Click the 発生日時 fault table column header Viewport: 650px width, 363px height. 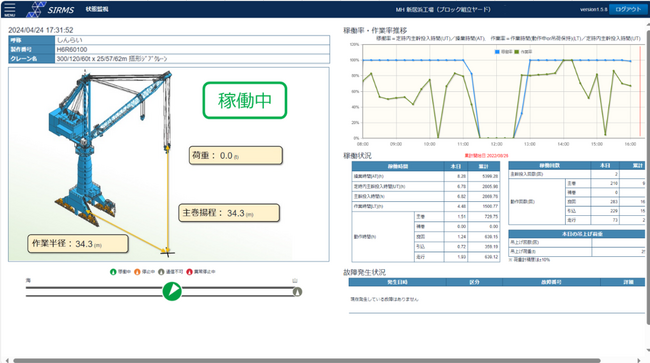pyautogui.click(x=397, y=282)
